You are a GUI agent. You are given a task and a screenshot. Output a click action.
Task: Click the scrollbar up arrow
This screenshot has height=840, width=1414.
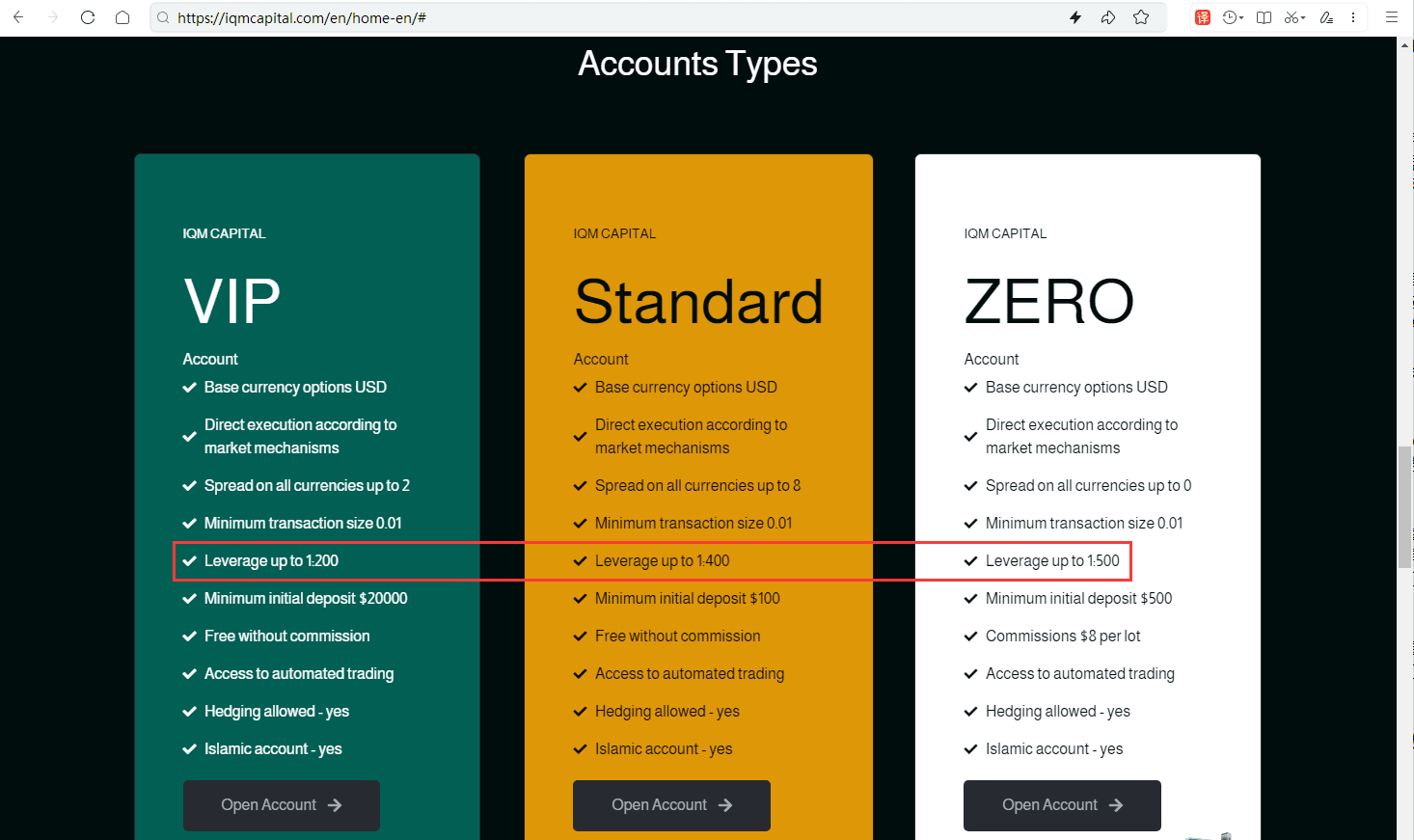pos(1405,44)
